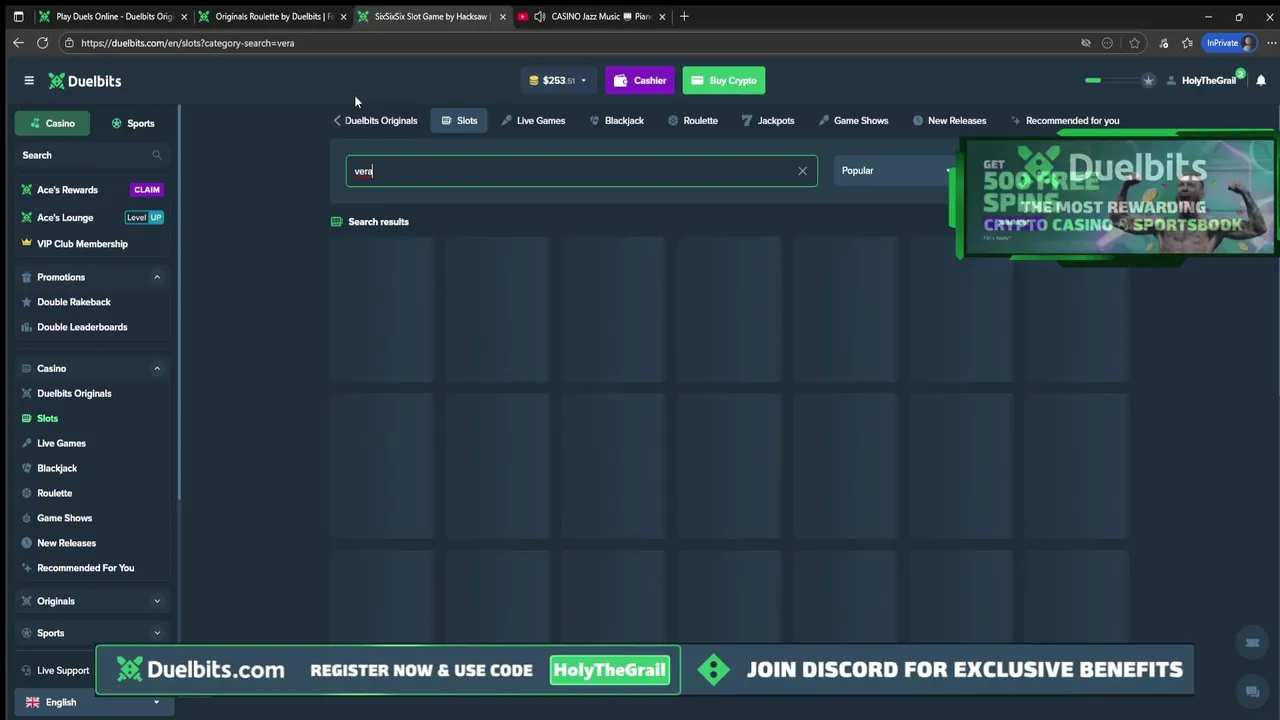Viewport: 1280px width, 720px height.
Task: Select Slots in sidebar
Action: 47,419
